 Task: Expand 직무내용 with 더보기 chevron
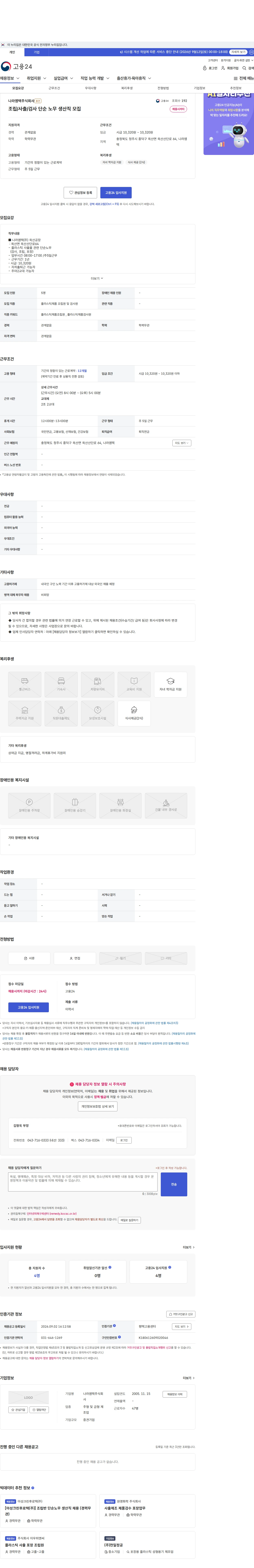click(x=97, y=278)
